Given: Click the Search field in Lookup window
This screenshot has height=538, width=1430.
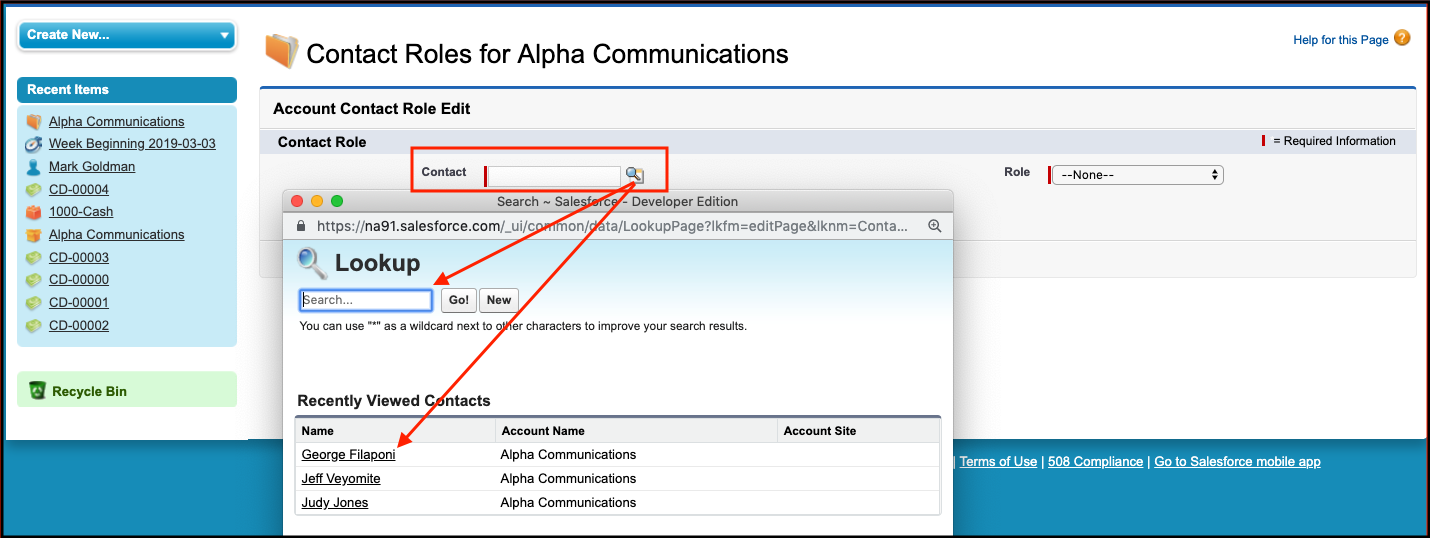Looking at the screenshot, I should coord(366,300).
